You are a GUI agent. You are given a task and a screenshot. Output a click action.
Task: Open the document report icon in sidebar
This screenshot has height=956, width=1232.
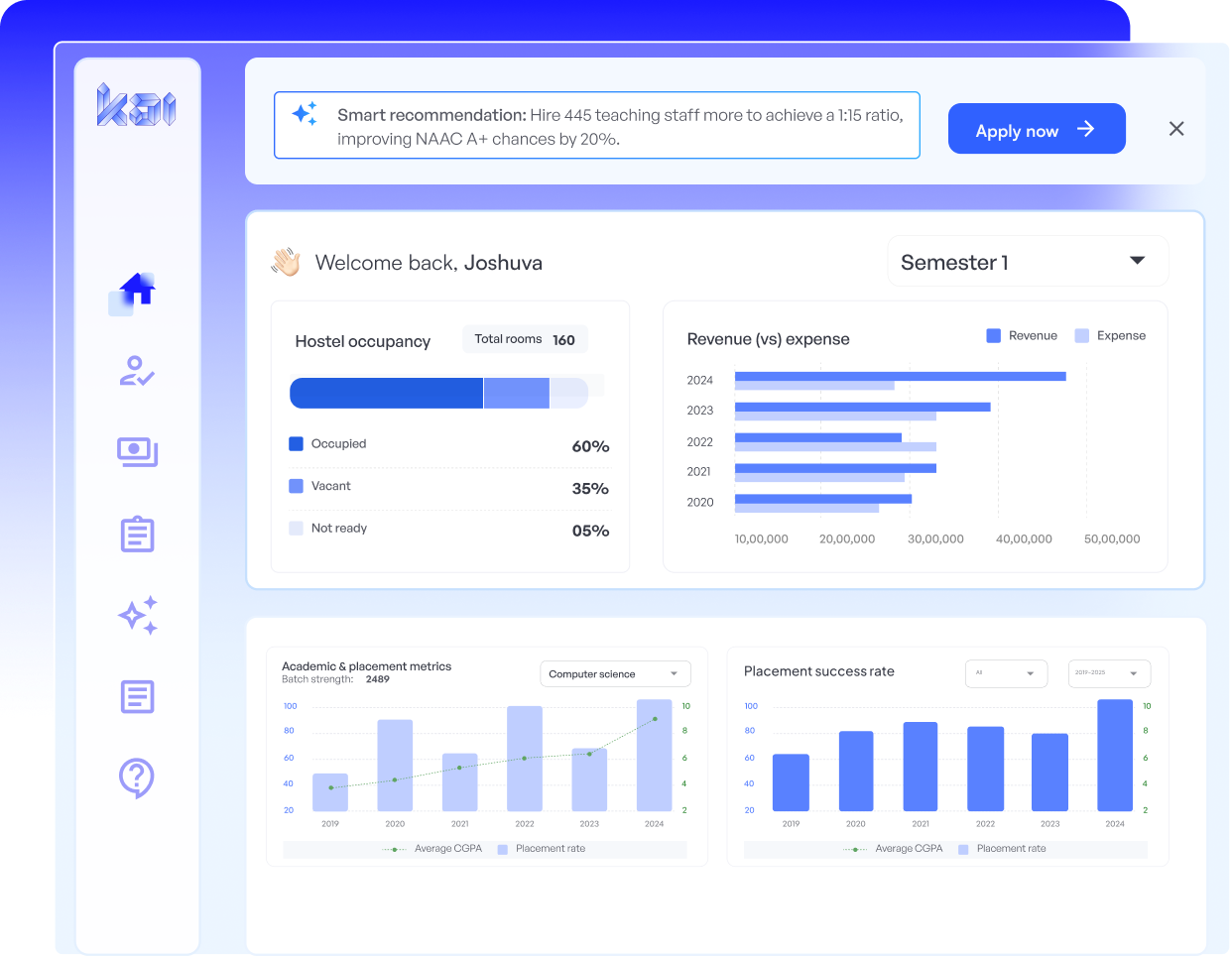click(137, 697)
